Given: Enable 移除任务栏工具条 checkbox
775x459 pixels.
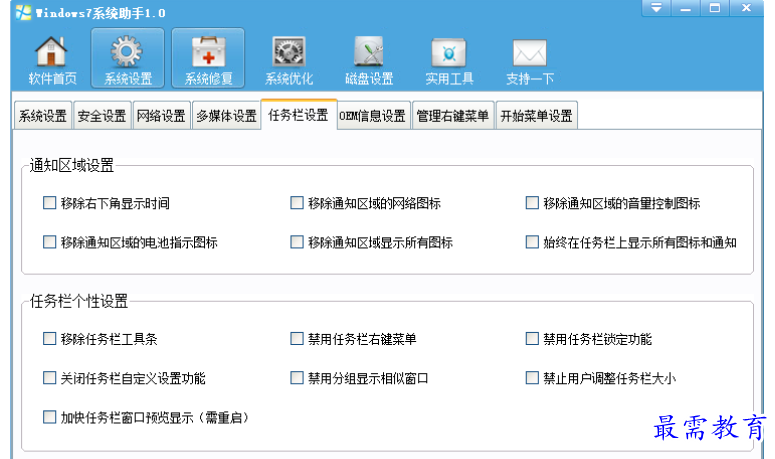Looking at the screenshot, I should pos(49,338).
